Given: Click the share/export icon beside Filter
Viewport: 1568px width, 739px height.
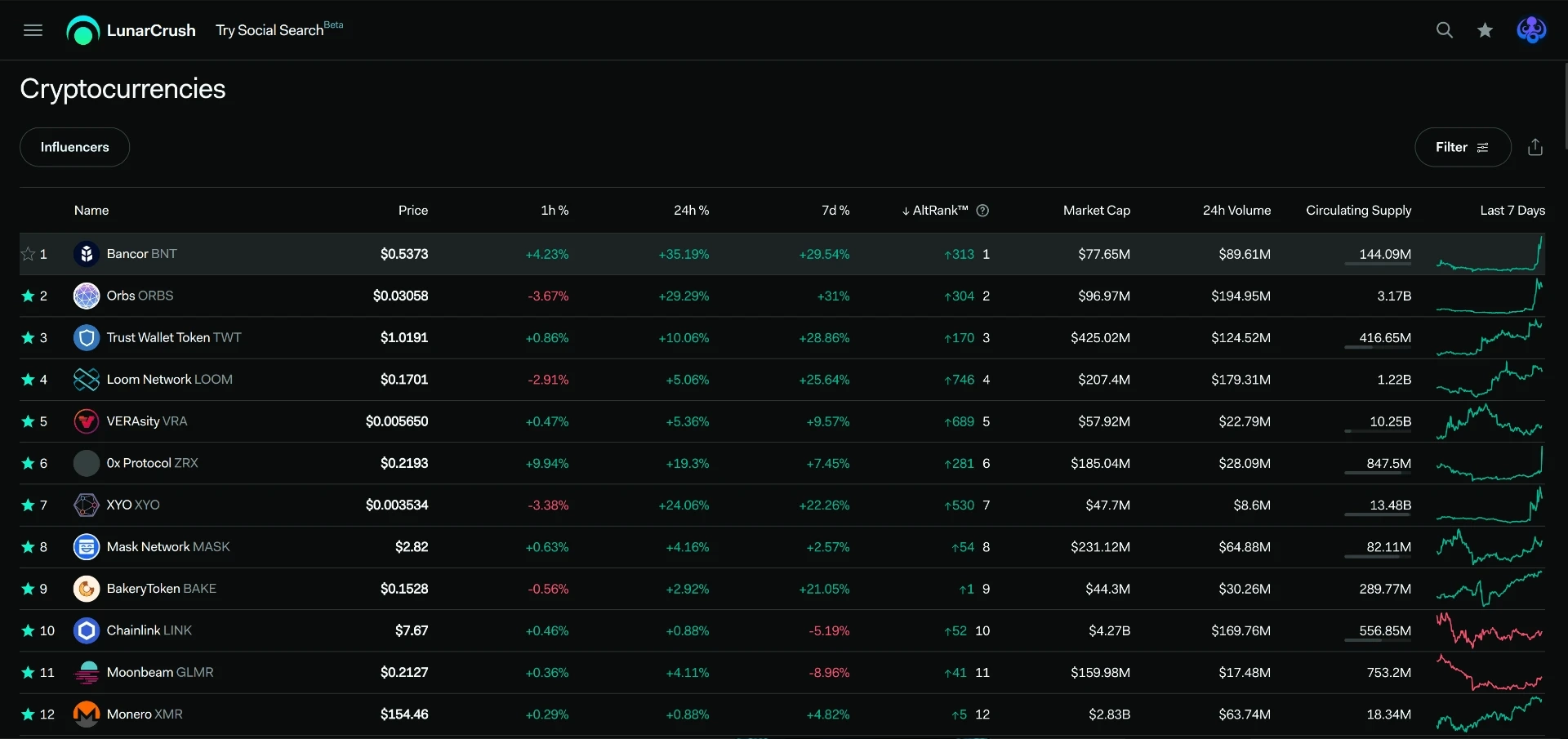Looking at the screenshot, I should pyautogui.click(x=1535, y=147).
